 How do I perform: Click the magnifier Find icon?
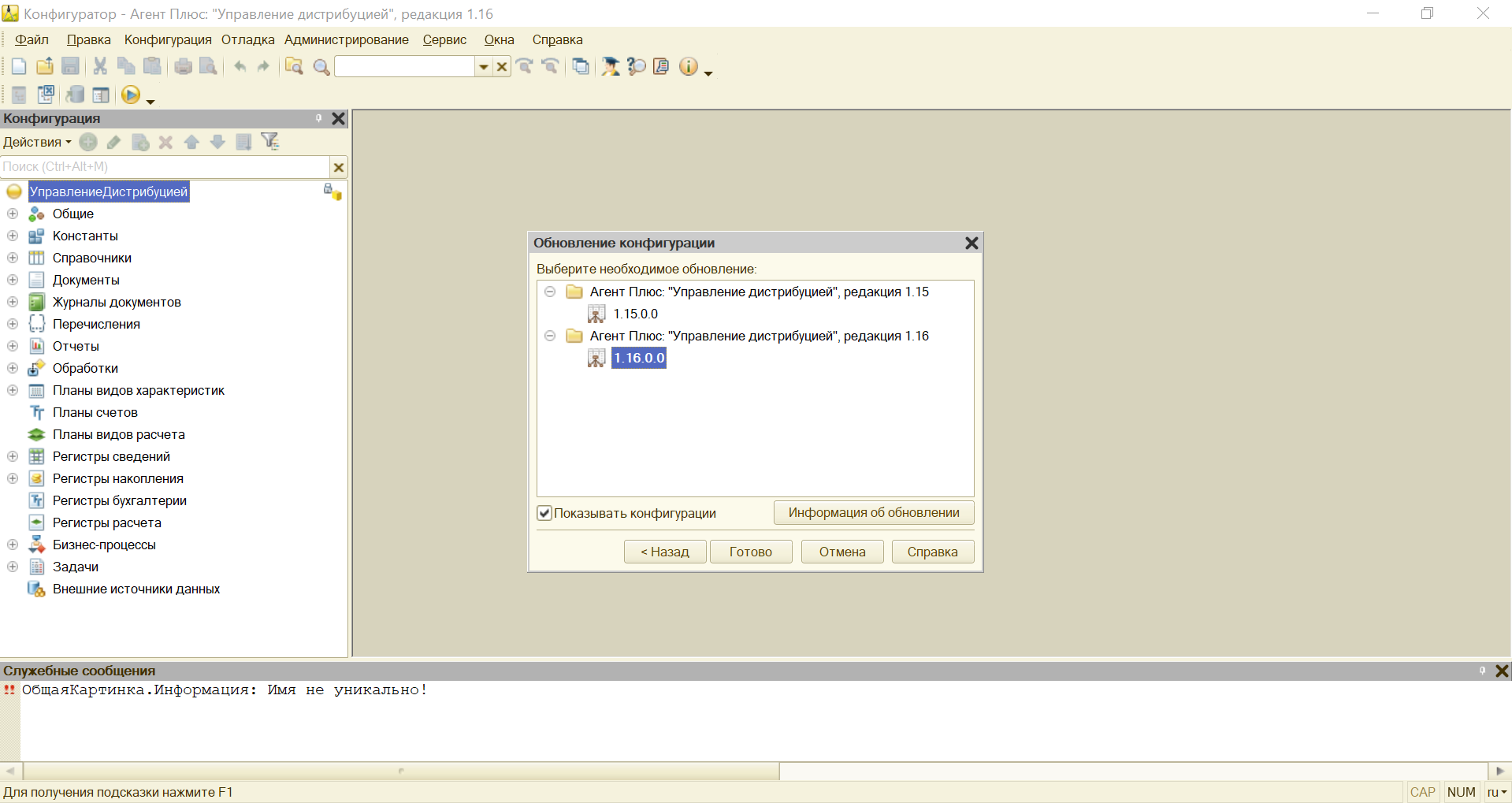(x=321, y=67)
